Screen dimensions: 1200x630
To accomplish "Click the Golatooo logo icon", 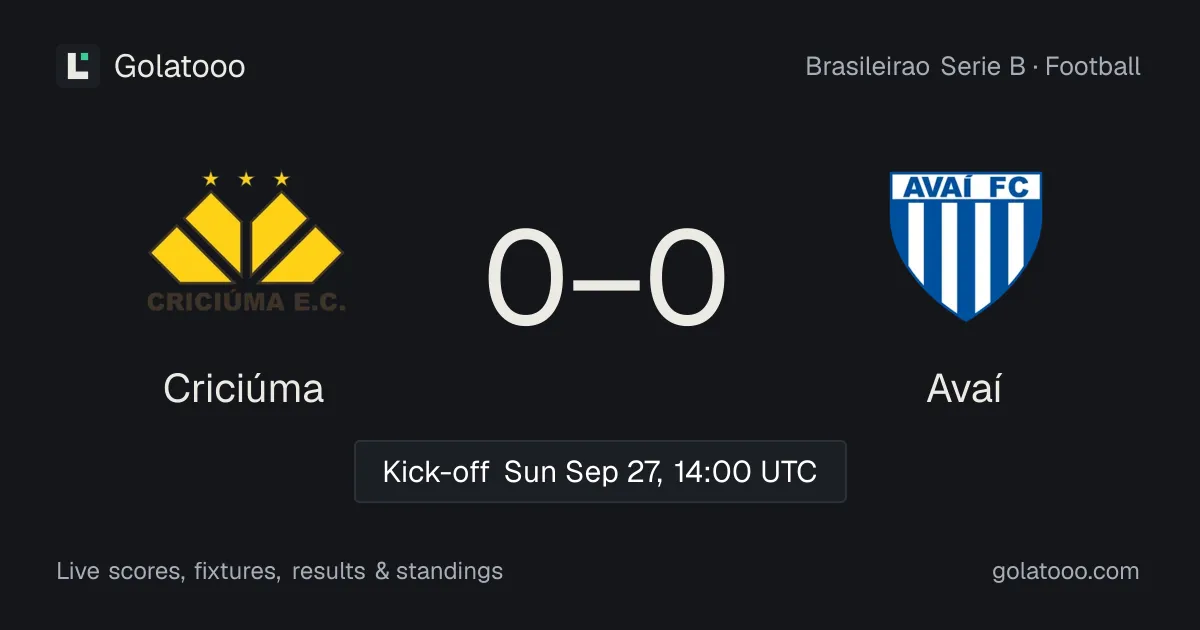I will (78, 66).
